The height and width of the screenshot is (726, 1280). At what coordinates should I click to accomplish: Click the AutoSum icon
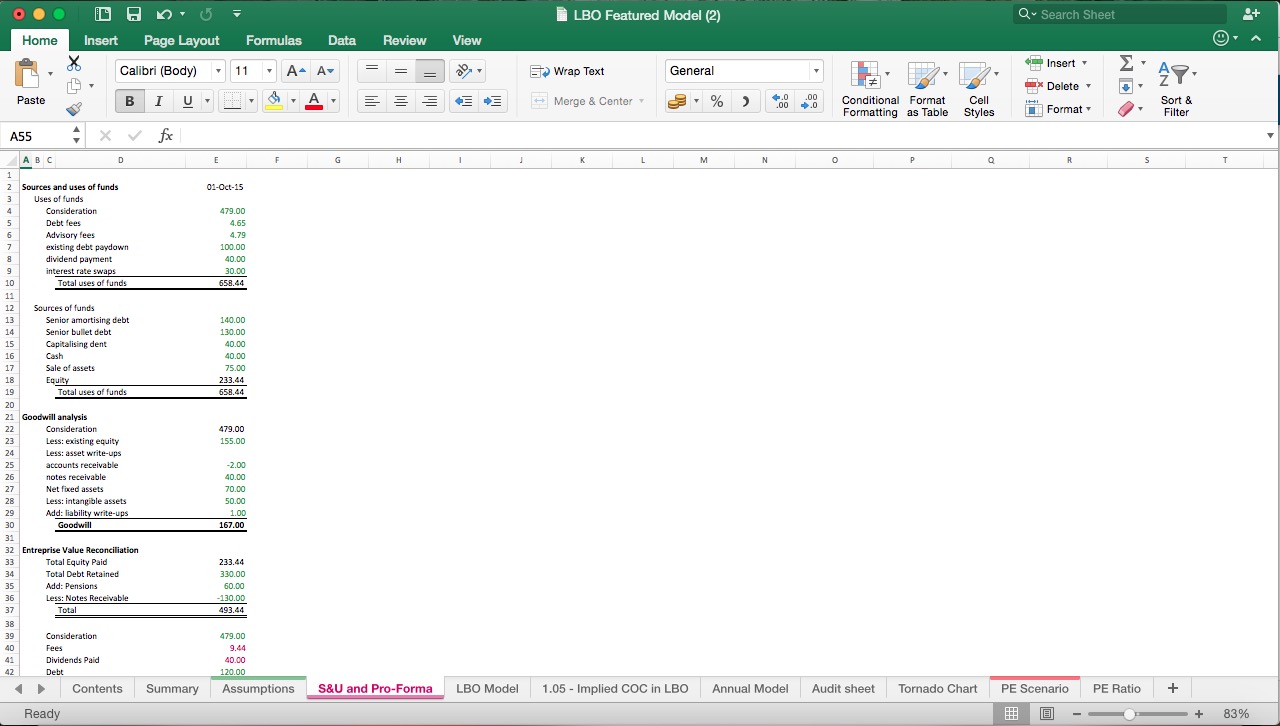[x=1128, y=62]
